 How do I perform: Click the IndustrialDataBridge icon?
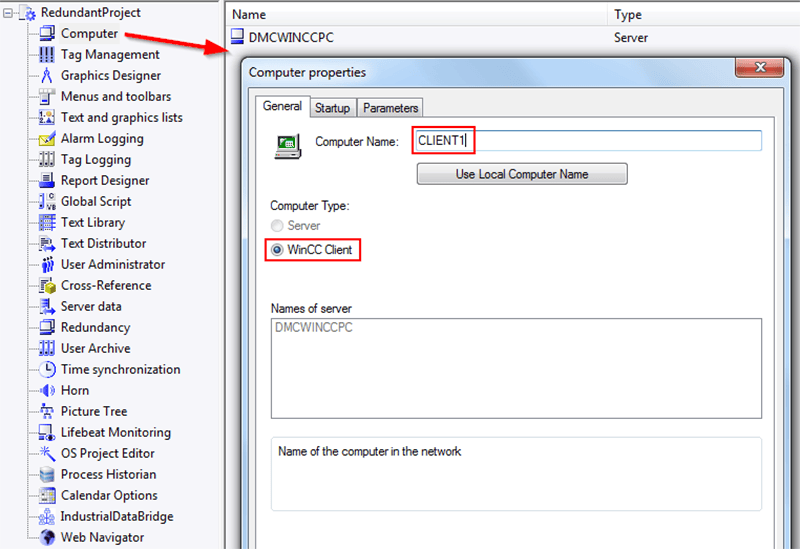pyautogui.click(x=47, y=516)
